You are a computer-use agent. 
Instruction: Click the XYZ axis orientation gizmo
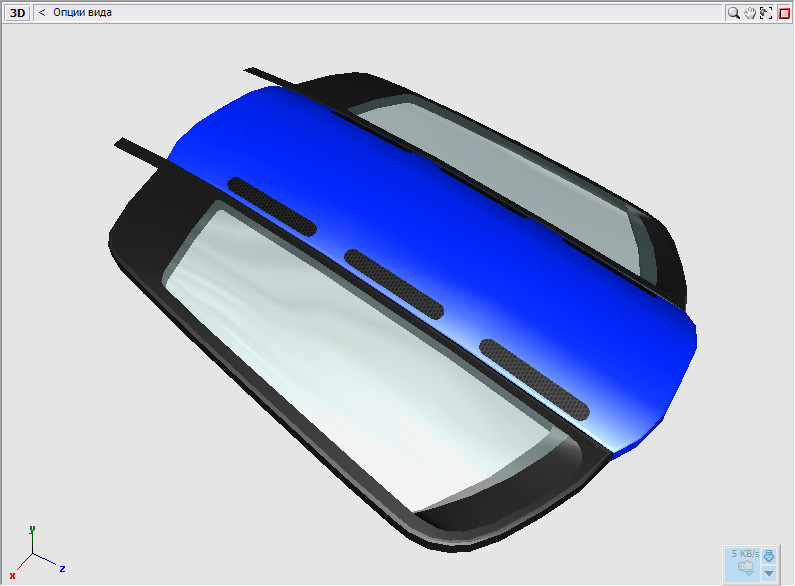37,554
